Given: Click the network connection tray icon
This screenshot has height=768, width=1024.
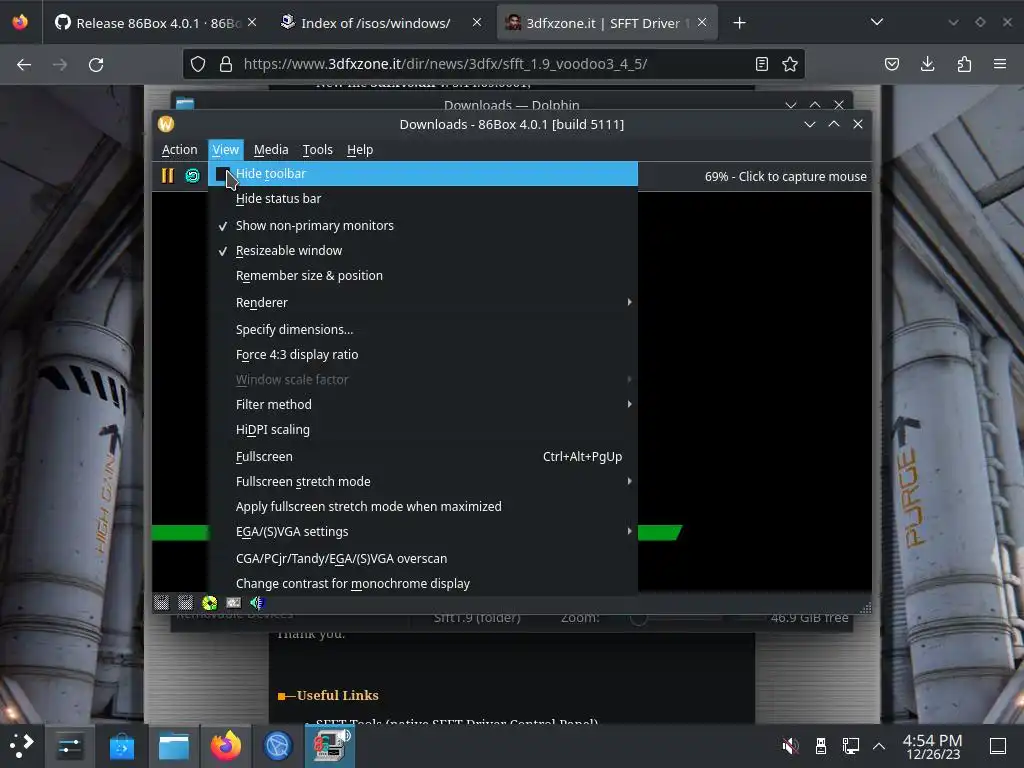Looking at the screenshot, I should 850,745.
